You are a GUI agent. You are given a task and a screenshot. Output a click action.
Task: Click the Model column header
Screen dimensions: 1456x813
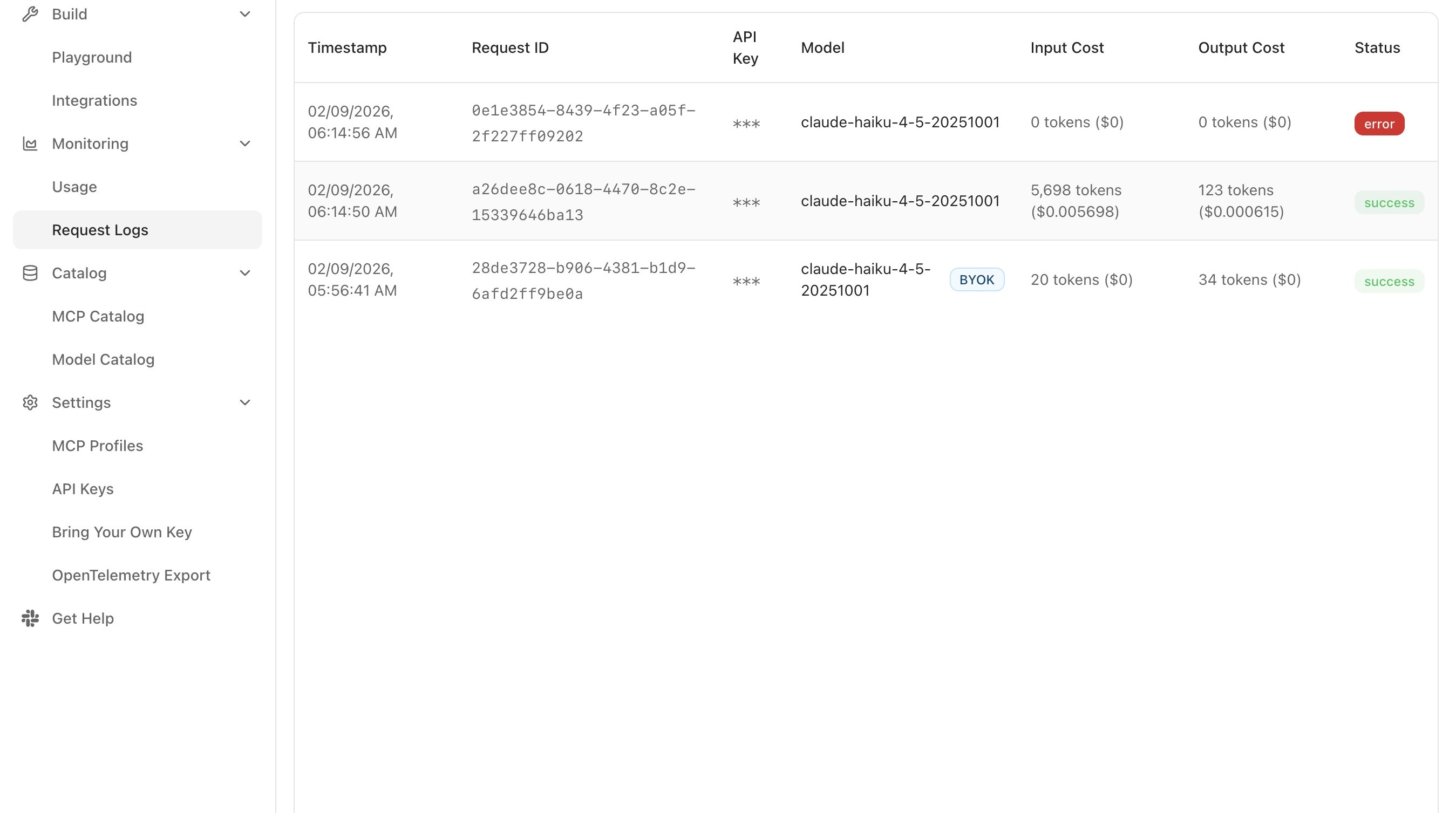click(x=822, y=47)
